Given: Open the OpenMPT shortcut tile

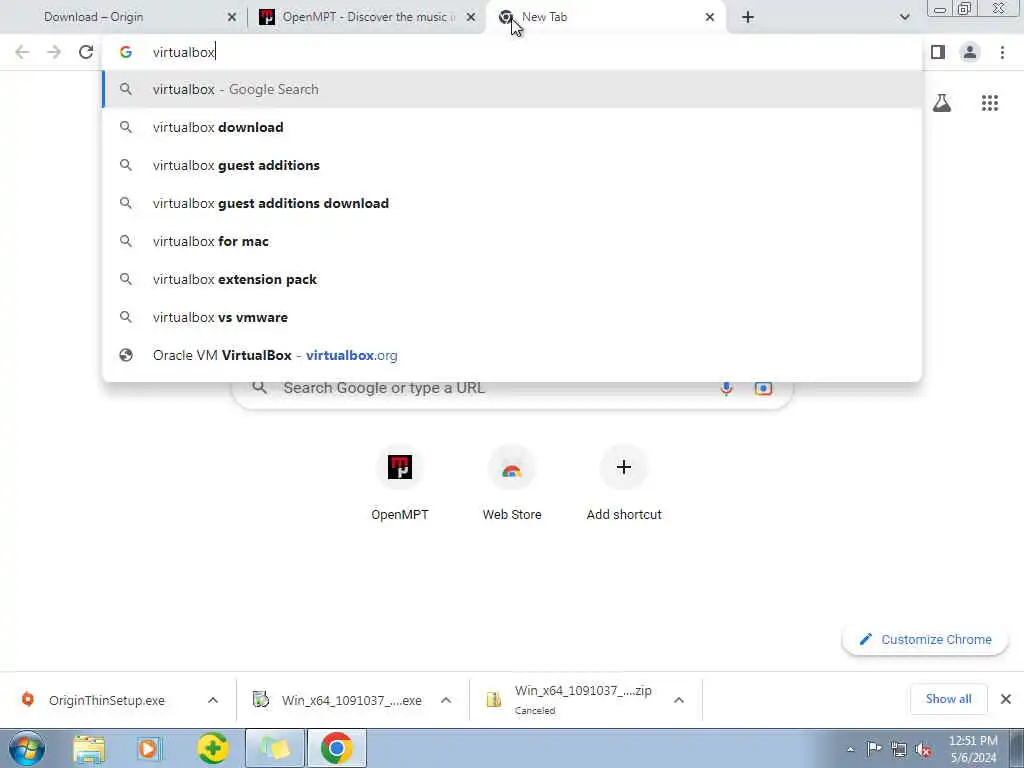Looking at the screenshot, I should pos(400,483).
